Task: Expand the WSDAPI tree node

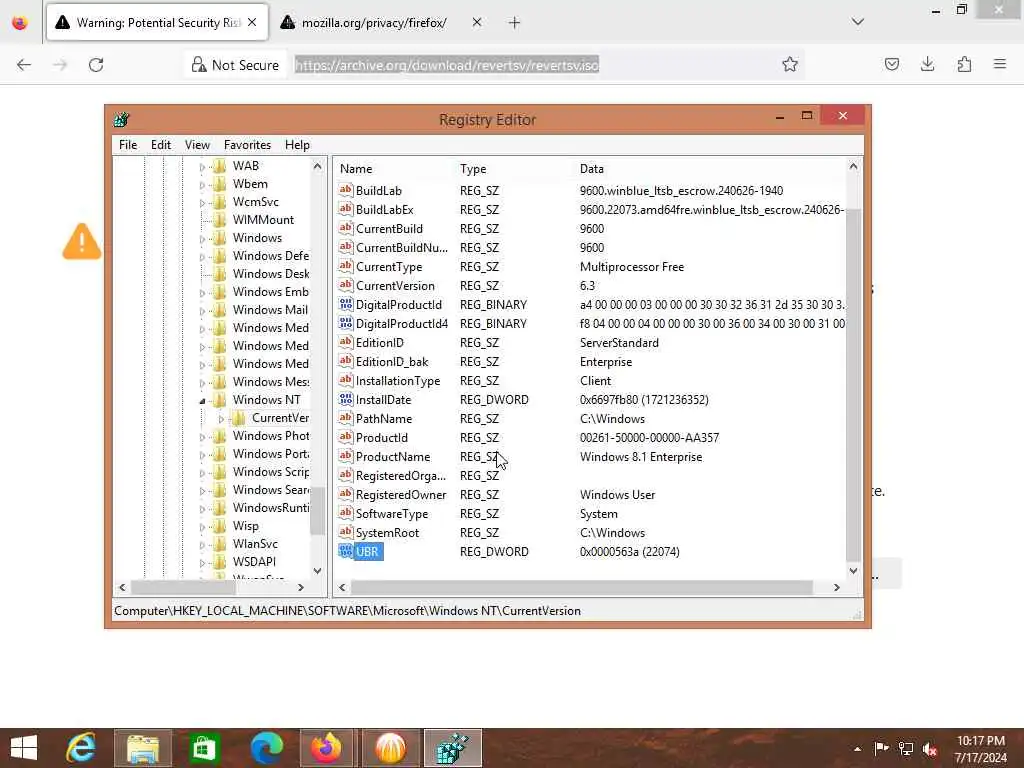Action: coord(202,562)
